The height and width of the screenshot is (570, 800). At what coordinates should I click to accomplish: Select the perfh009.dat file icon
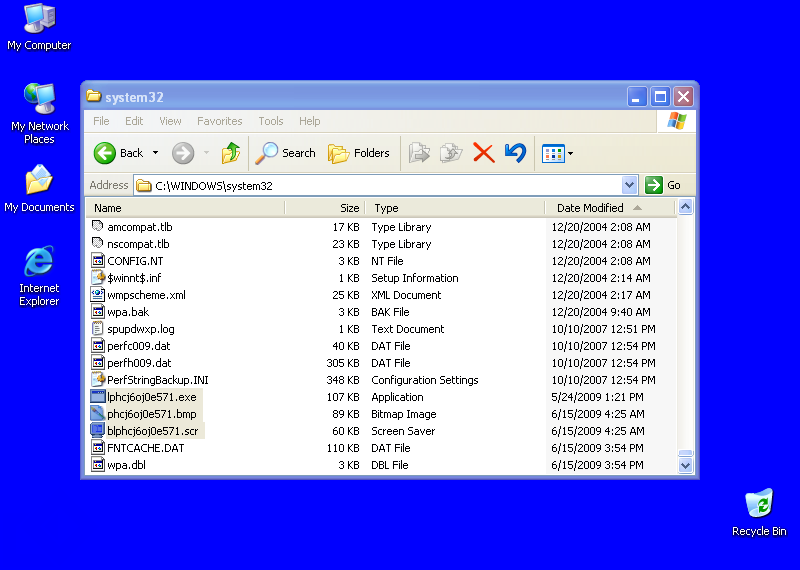click(x=97, y=363)
